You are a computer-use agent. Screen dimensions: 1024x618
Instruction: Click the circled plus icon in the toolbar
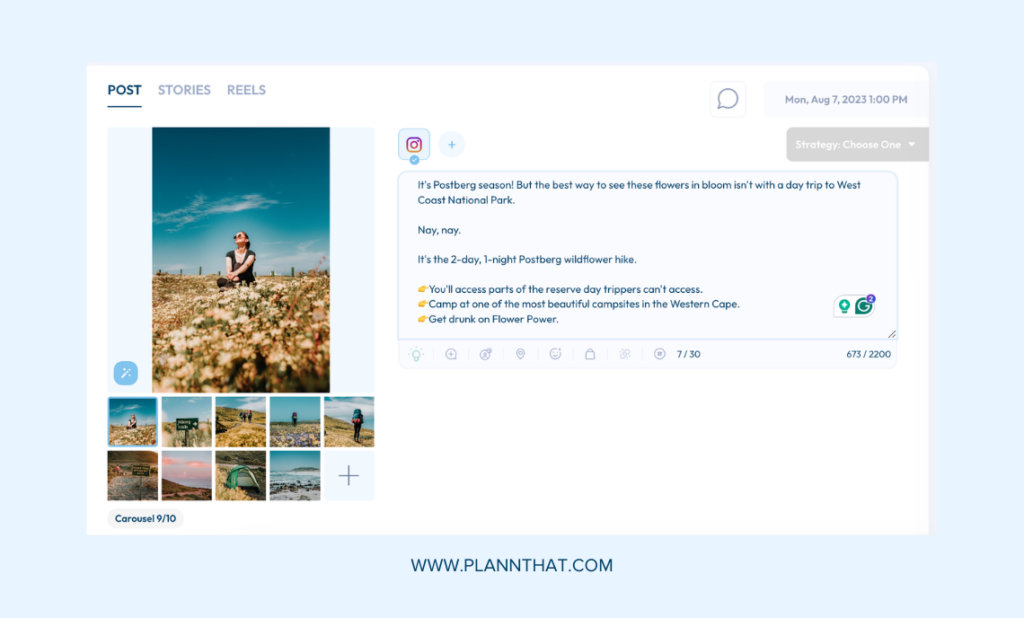coord(451,354)
